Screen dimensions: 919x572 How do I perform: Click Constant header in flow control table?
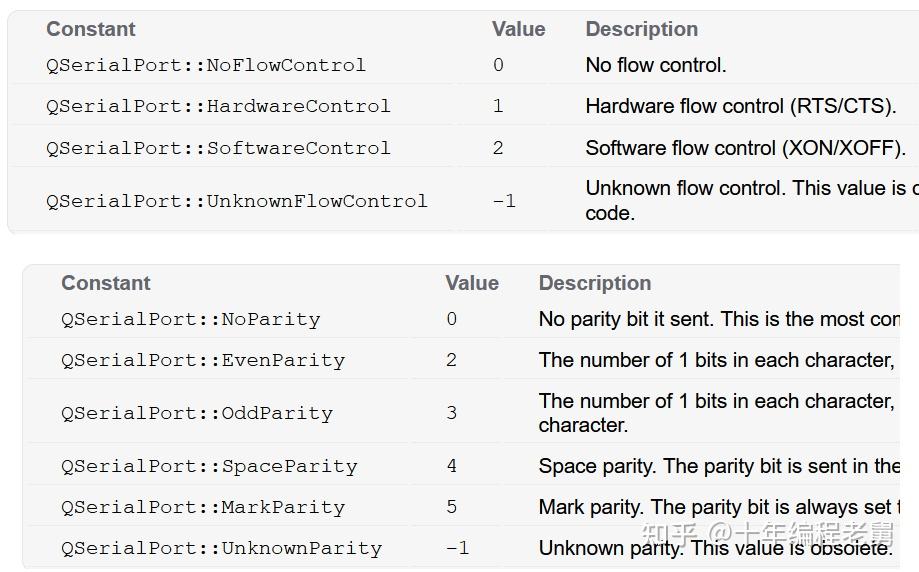[90, 29]
